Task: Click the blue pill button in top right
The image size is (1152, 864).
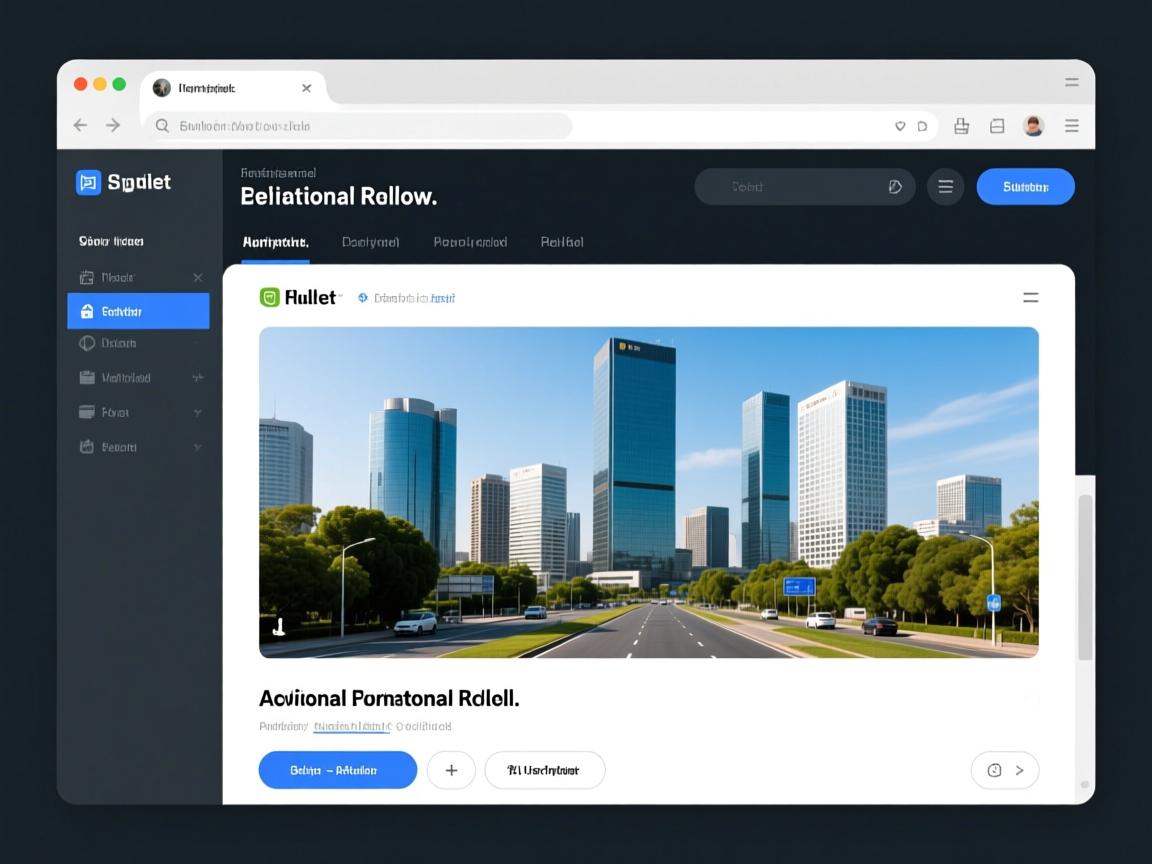Action: [x=1025, y=187]
